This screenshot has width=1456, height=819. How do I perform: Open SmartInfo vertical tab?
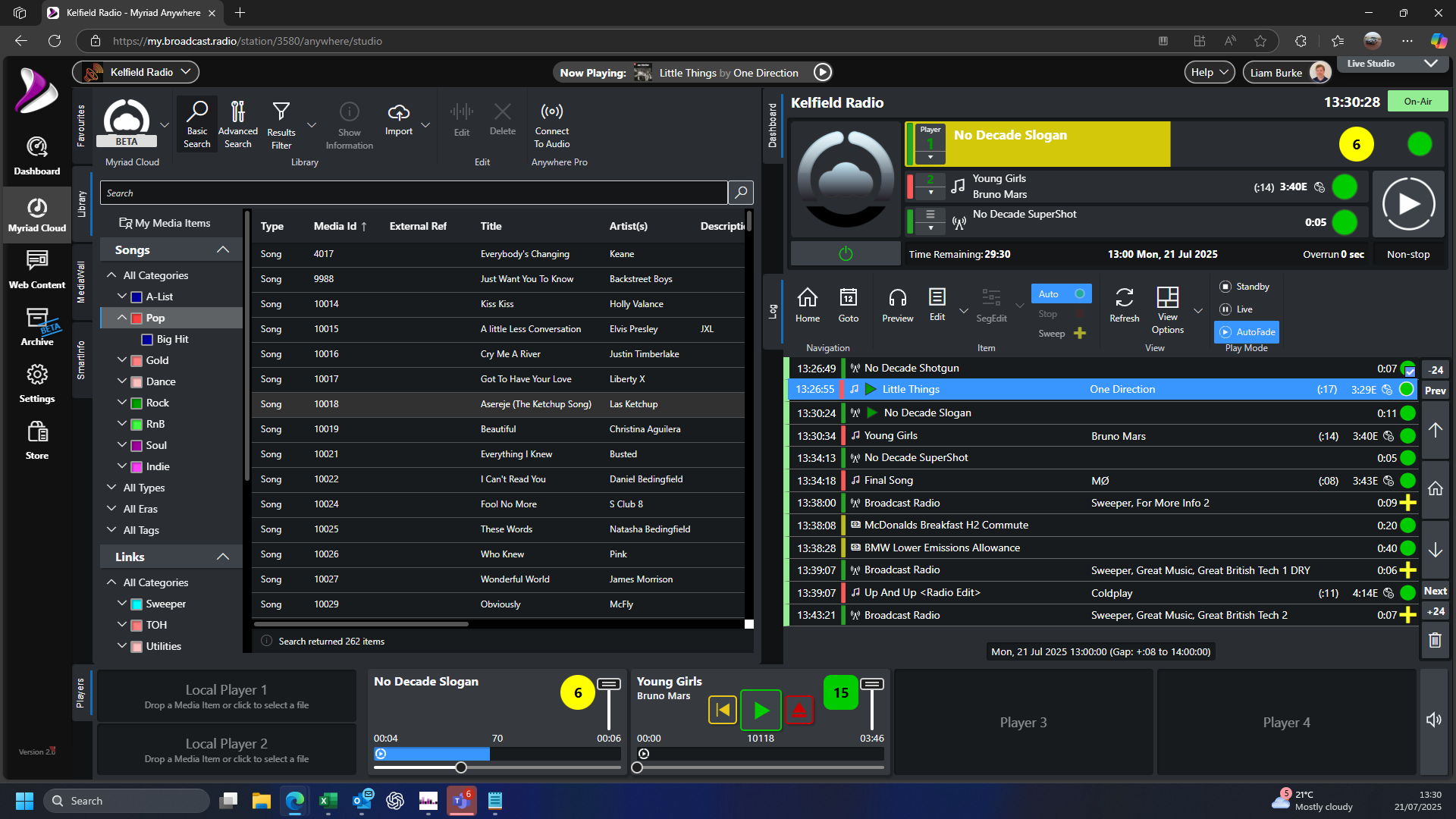point(81,360)
